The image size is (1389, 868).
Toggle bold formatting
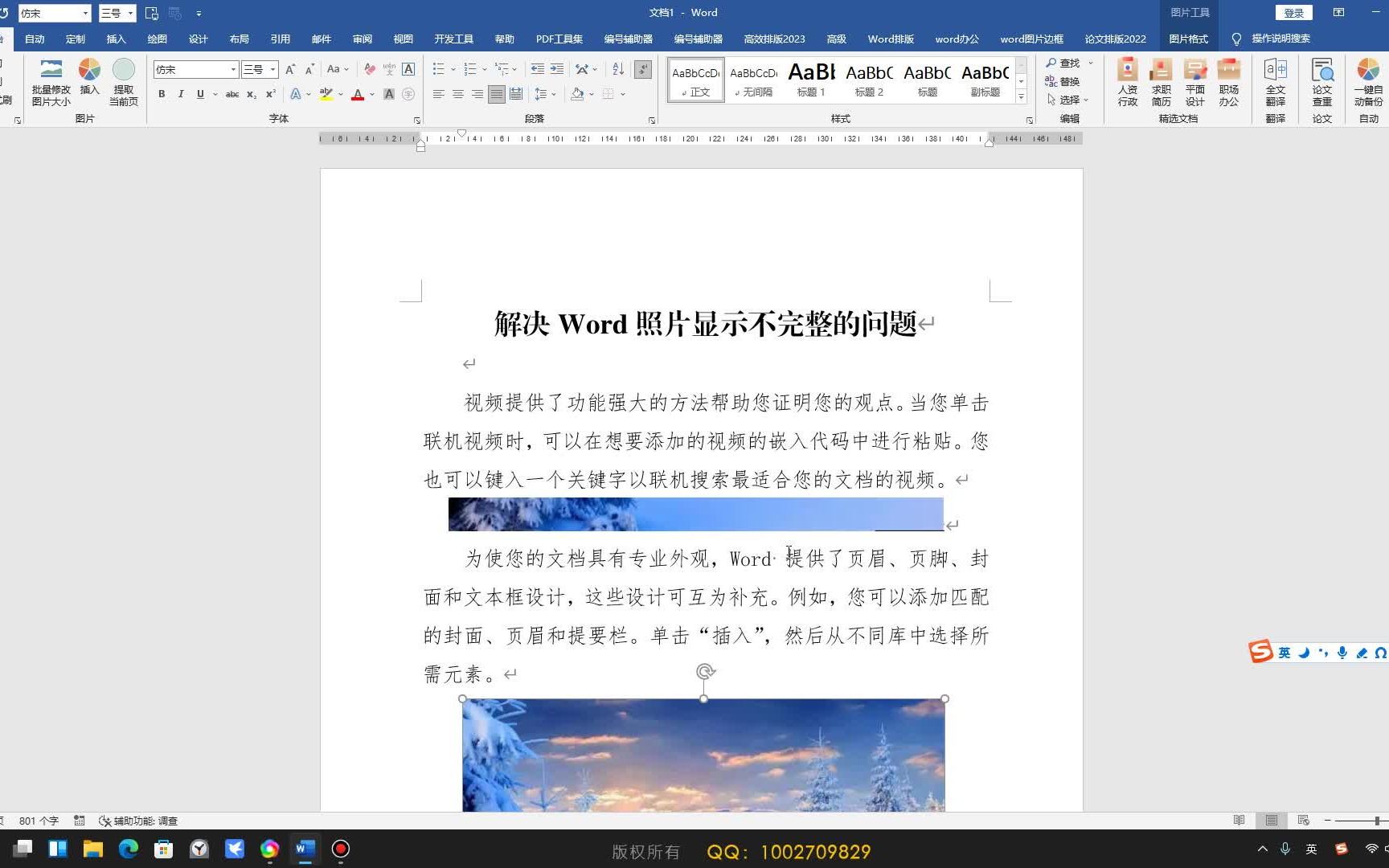[162, 94]
